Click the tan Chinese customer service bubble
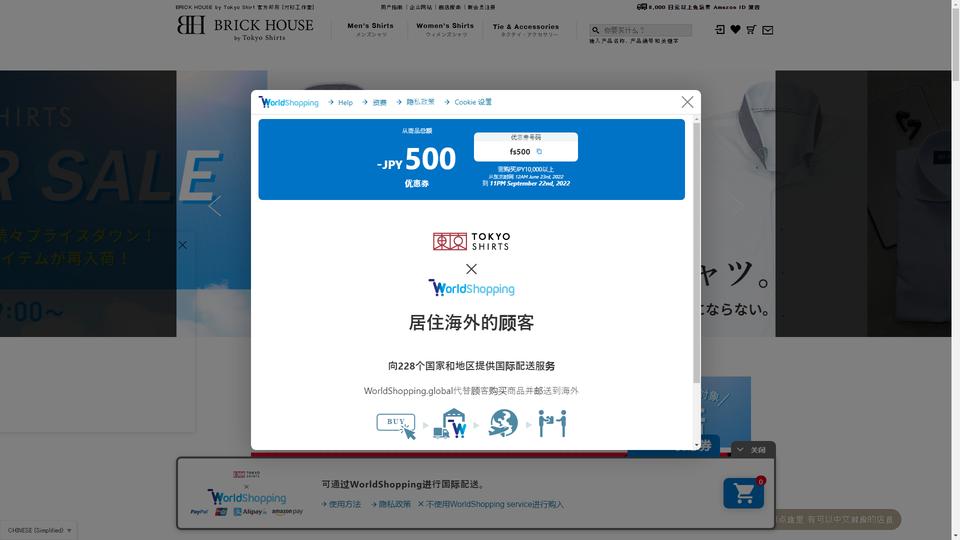Image resolution: width=960 pixels, height=540 pixels. click(x=837, y=519)
